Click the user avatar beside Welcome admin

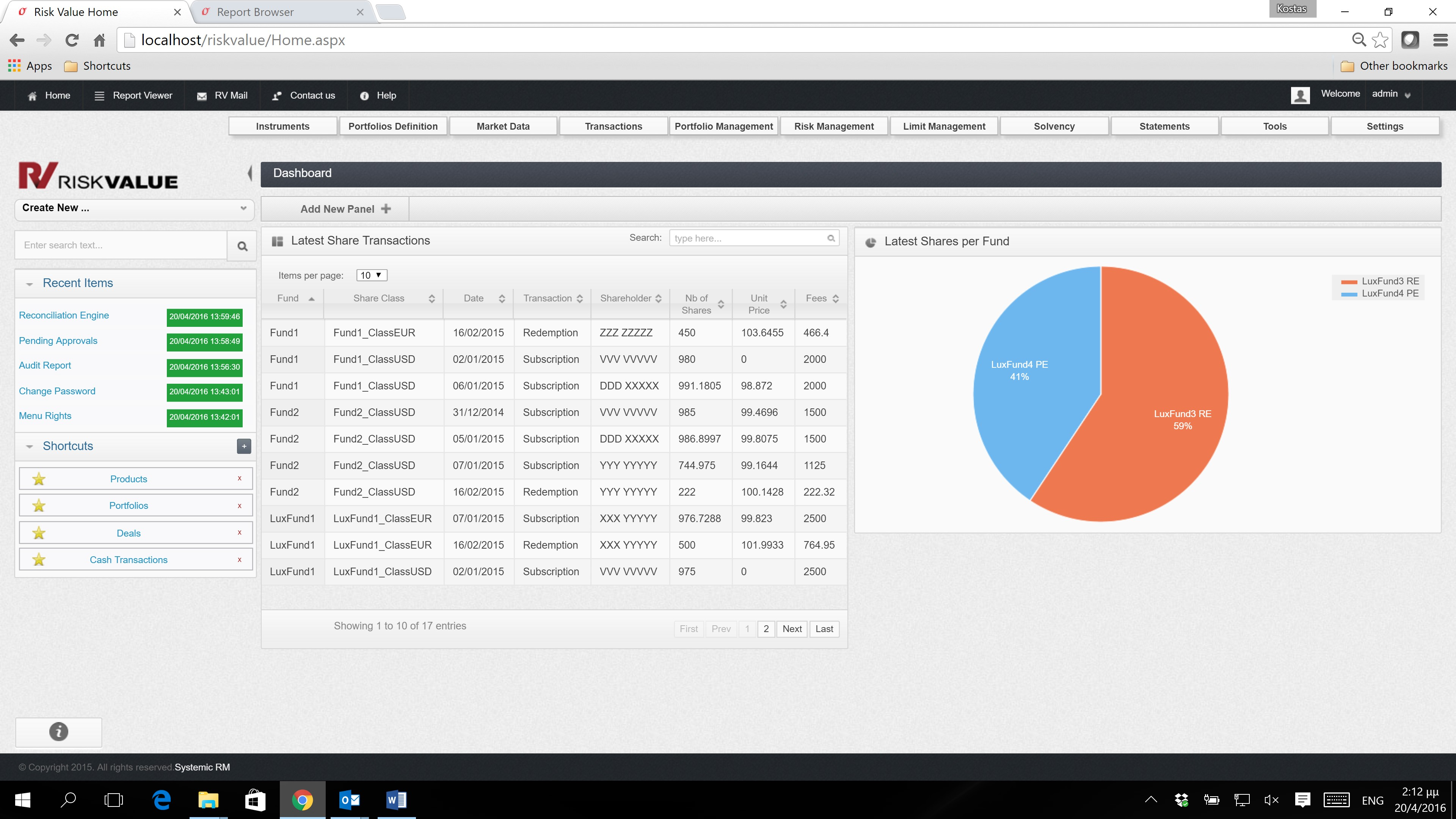click(1301, 95)
